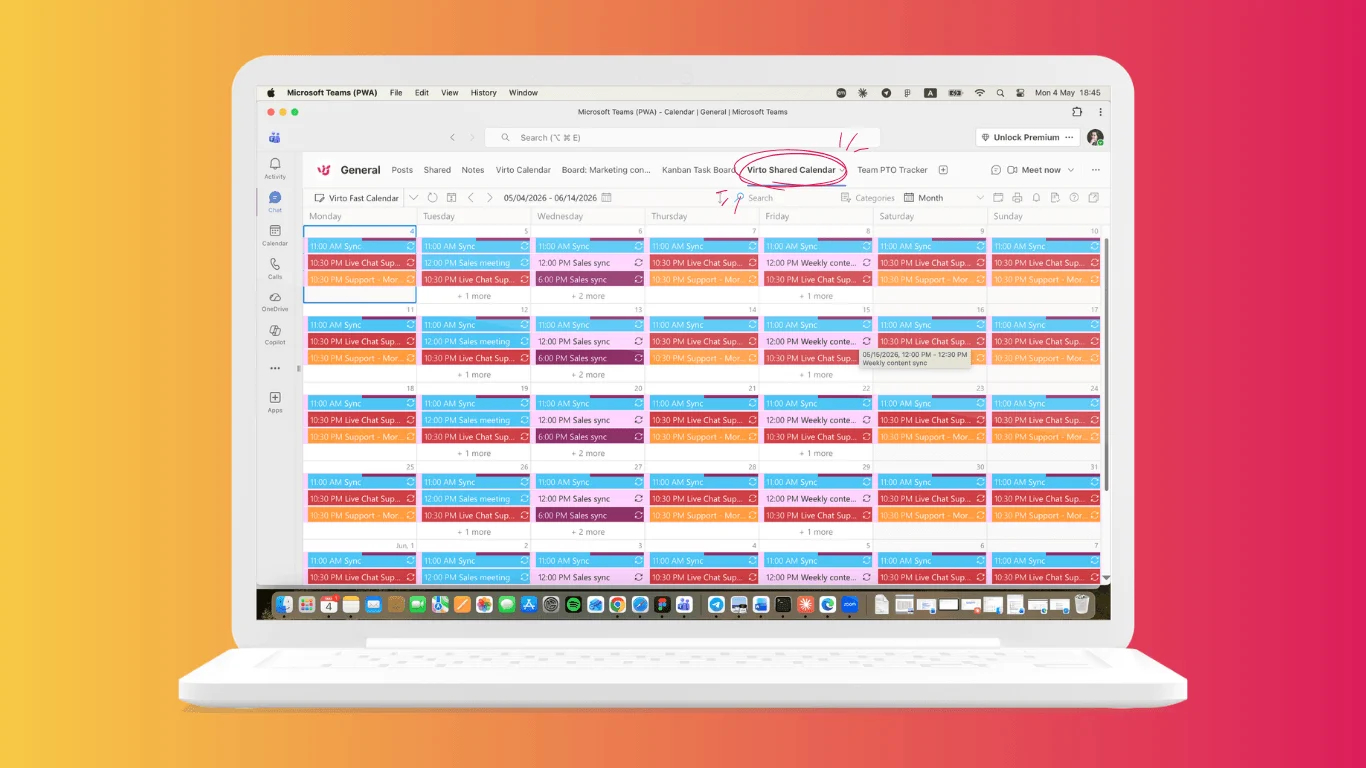This screenshot has width=1366, height=768.
Task: Open the History menu
Action: point(483,93)
